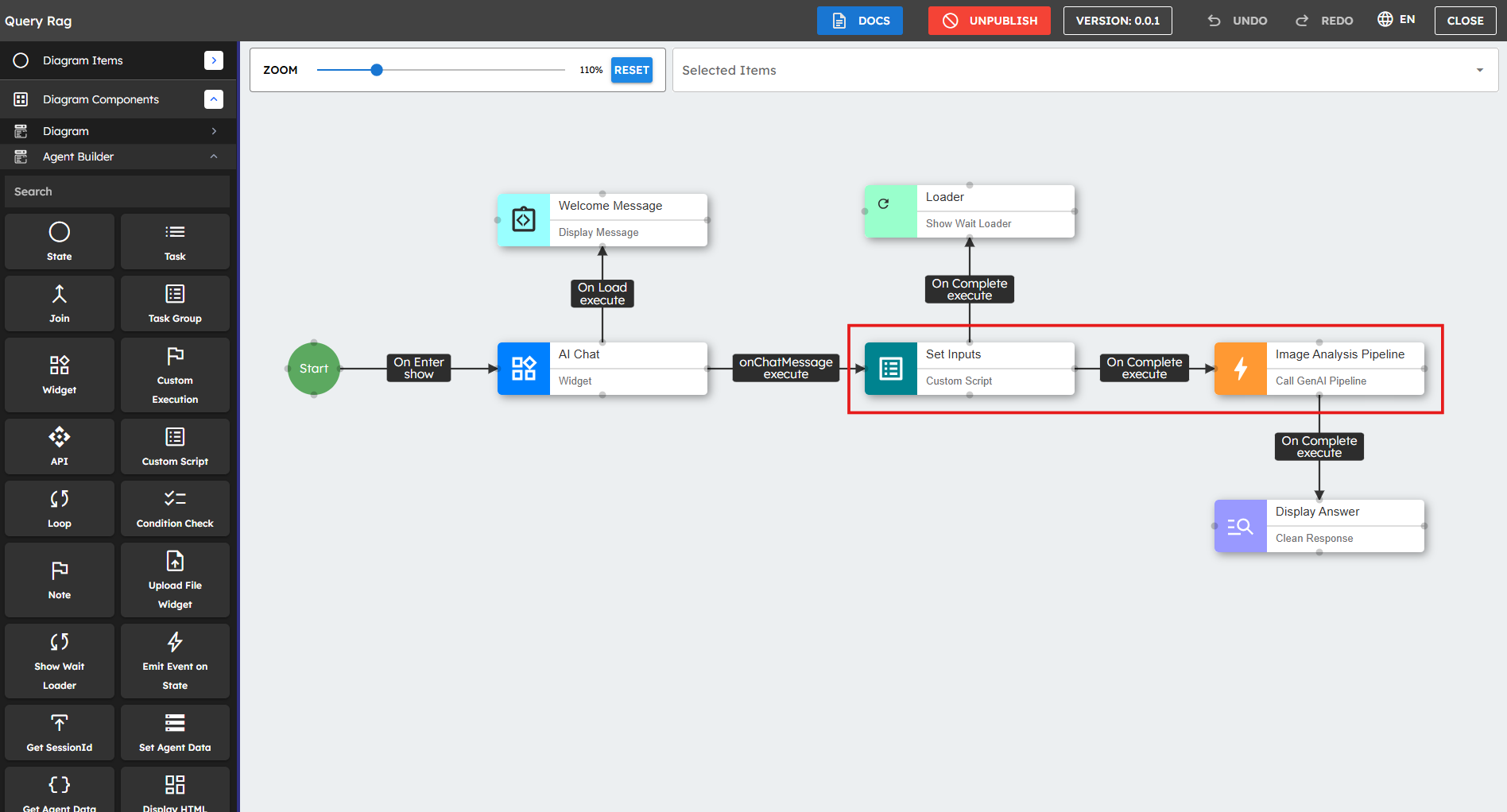Click the zoom slider handle

[377, 70]
